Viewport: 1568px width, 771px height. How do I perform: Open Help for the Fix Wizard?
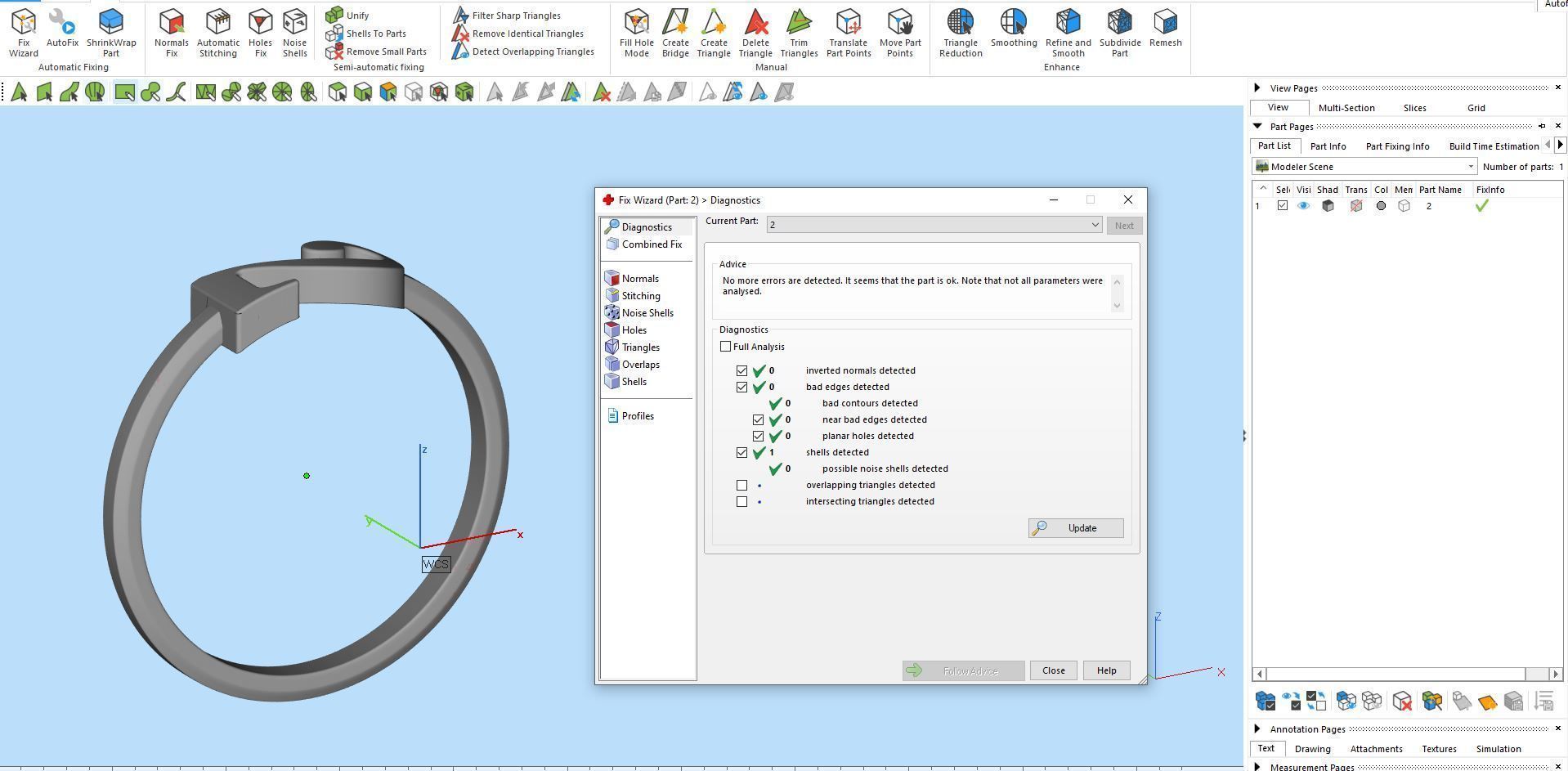pyautogui.click(x=1106, y=670)
